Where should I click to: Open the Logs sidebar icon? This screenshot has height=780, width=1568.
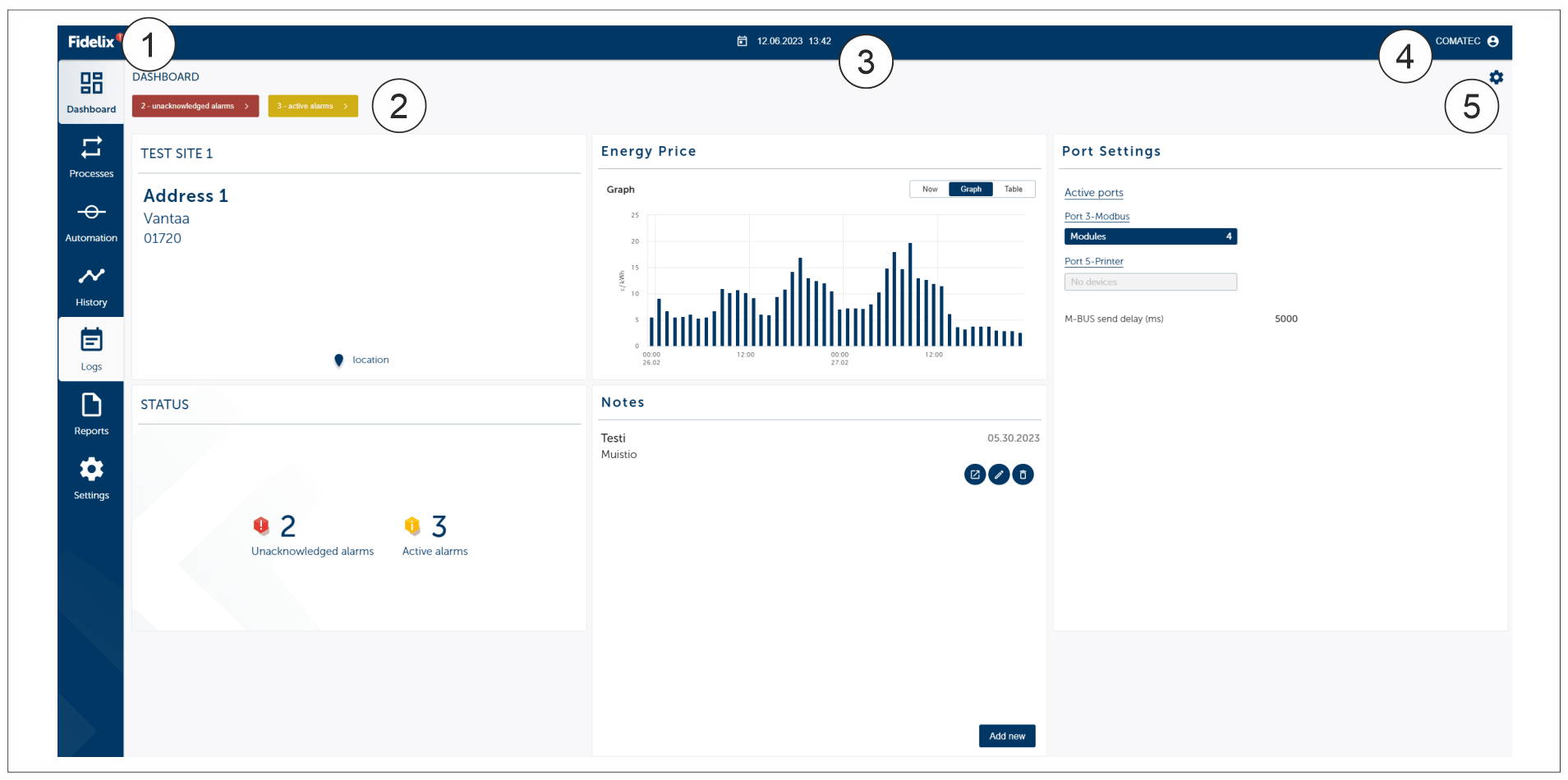coord(91,339)
